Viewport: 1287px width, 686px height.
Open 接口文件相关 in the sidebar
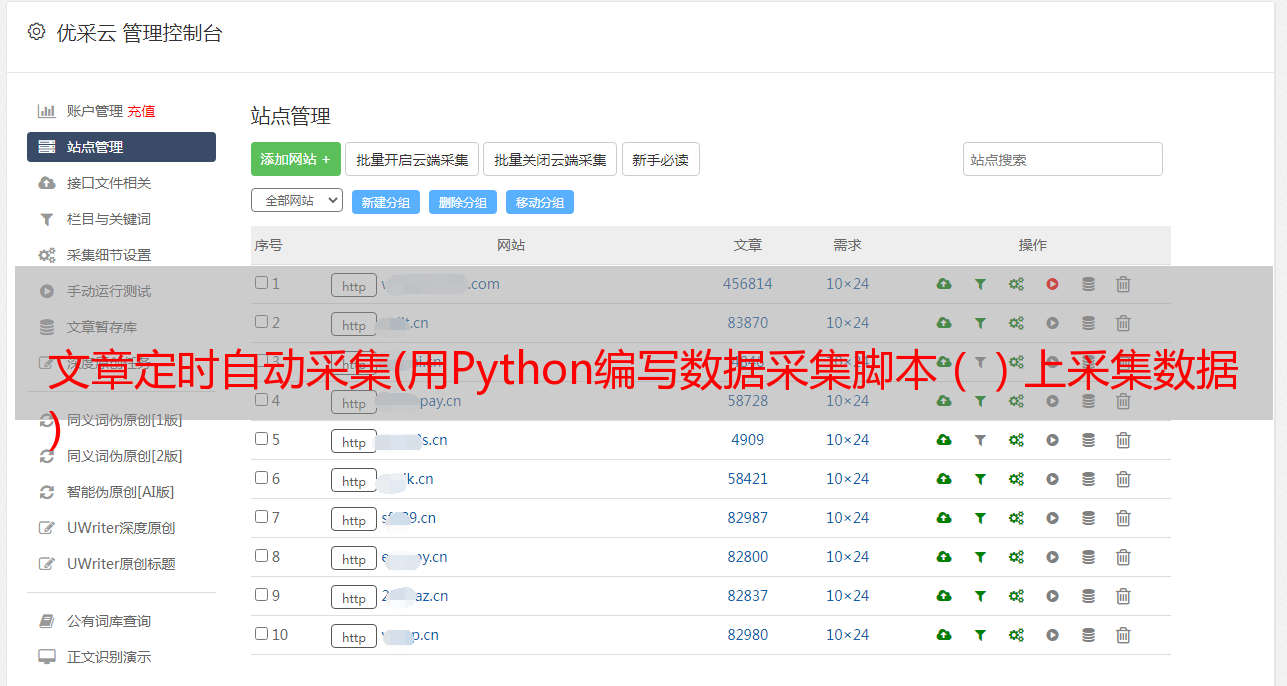(x=109, y=183)
